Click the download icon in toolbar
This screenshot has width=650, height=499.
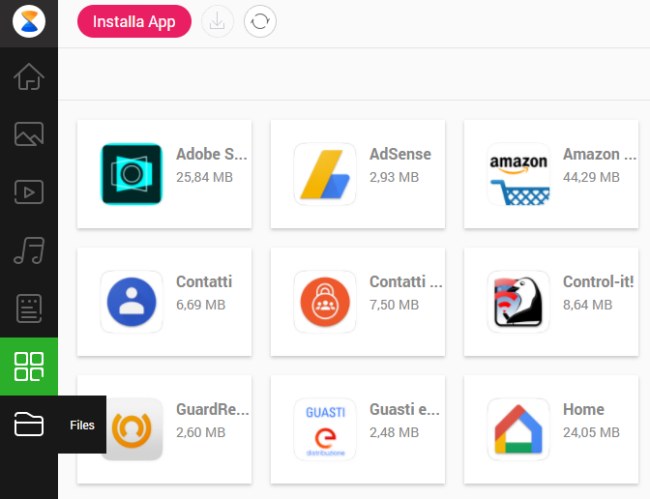coord(217,22)
